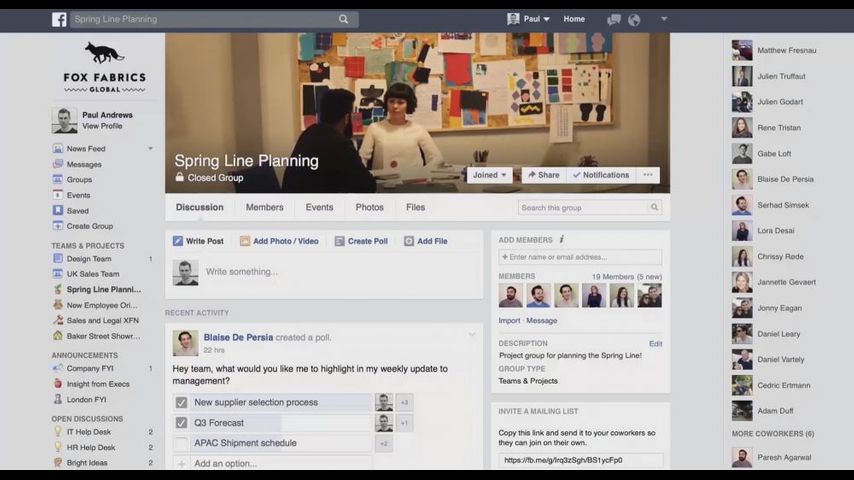Click the group search magnifier icon
This screenshot has width=854, height=480.
pos(654,207)
